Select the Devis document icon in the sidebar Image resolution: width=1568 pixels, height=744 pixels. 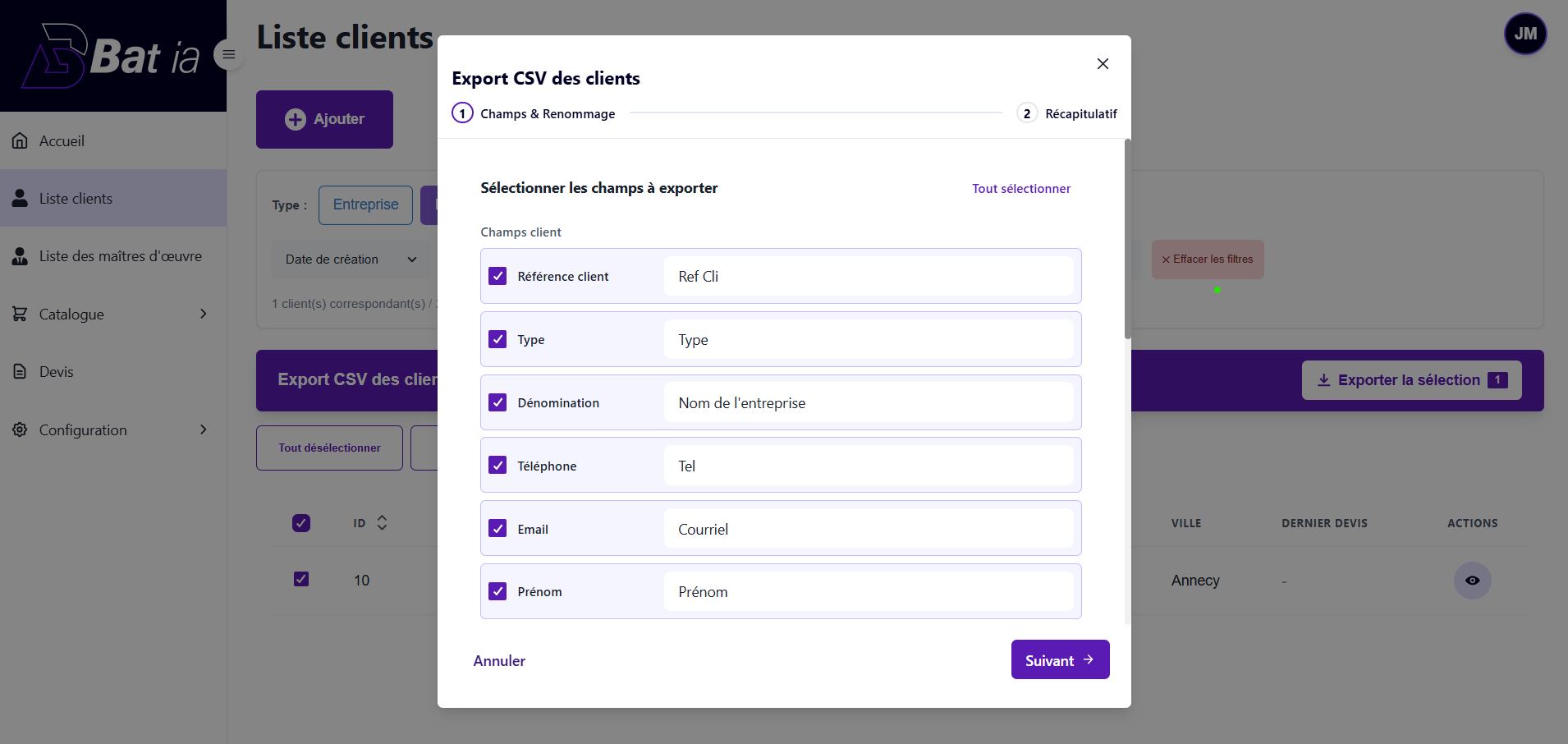[x=20, y=371]
